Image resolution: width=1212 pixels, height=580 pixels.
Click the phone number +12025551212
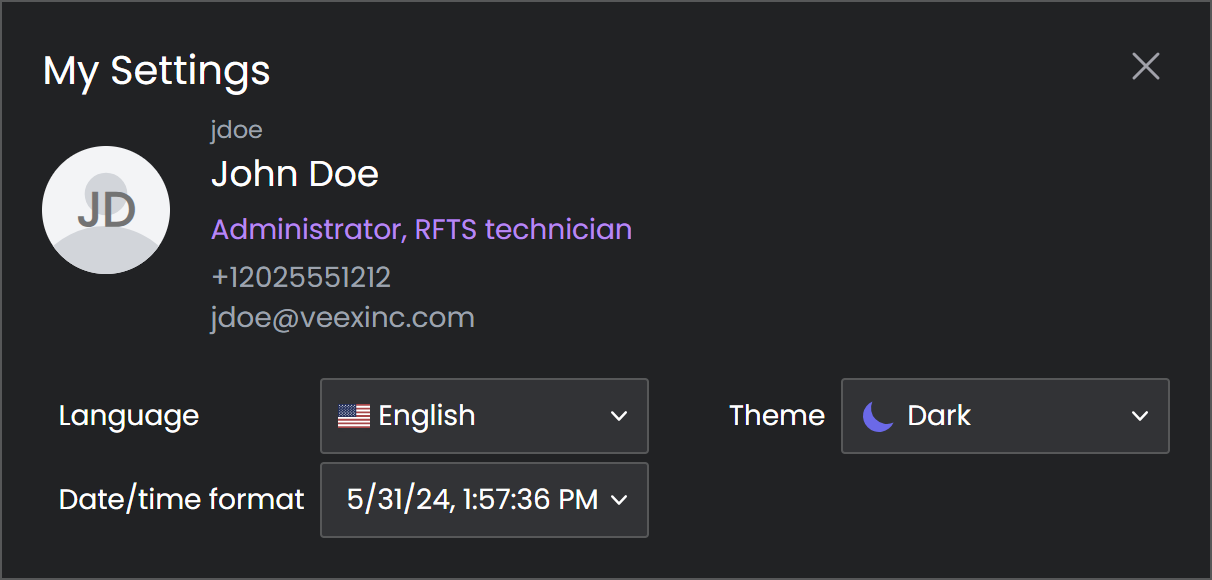(x=301, y=277)
